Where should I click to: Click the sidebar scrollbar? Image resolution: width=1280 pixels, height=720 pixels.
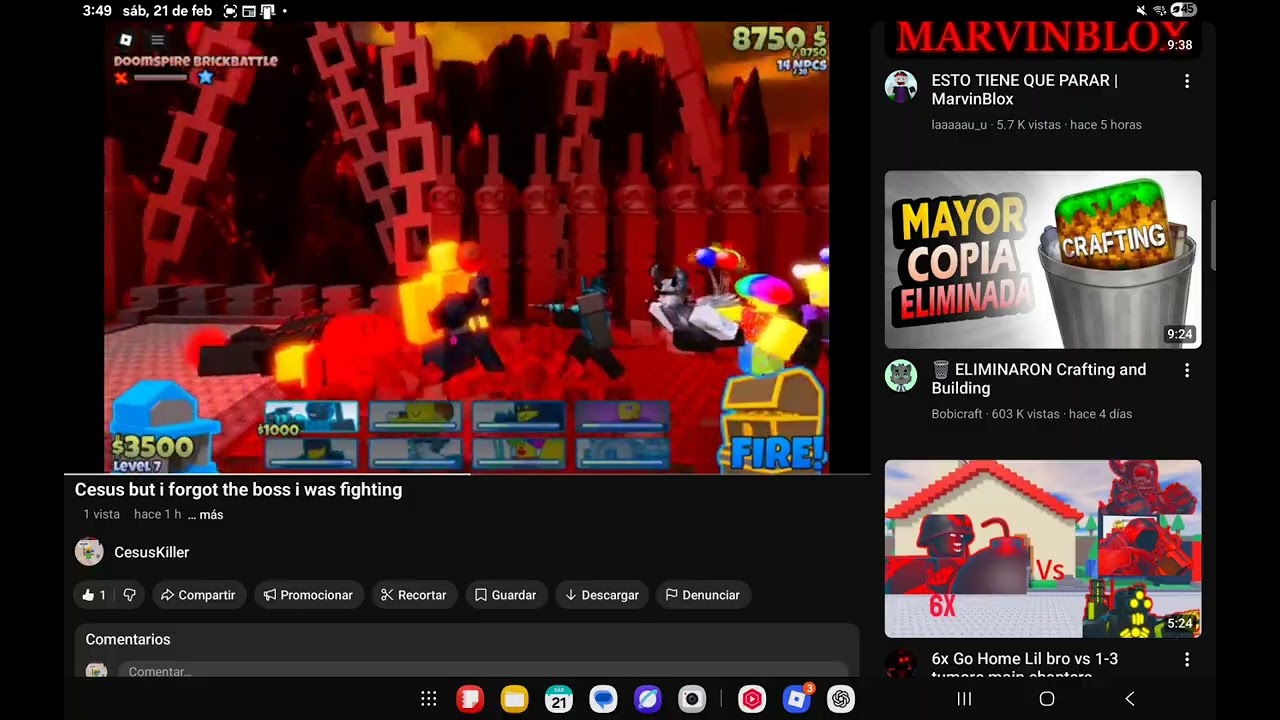point(1213,235)
